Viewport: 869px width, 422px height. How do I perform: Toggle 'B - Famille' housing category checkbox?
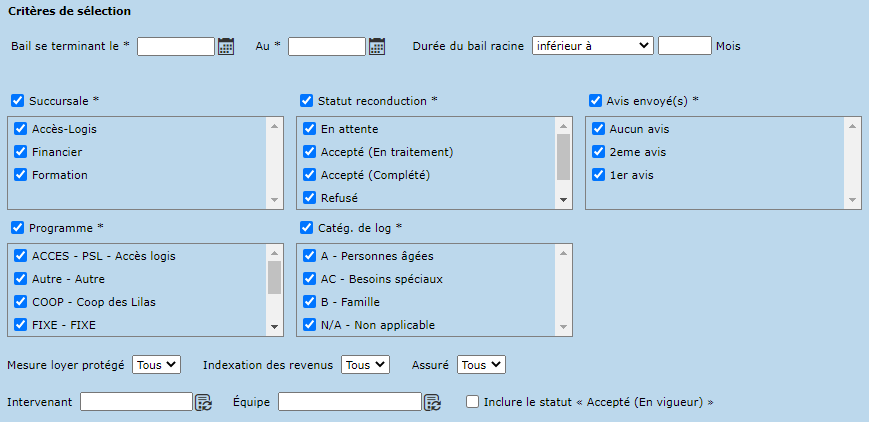(x=310, y=302)
